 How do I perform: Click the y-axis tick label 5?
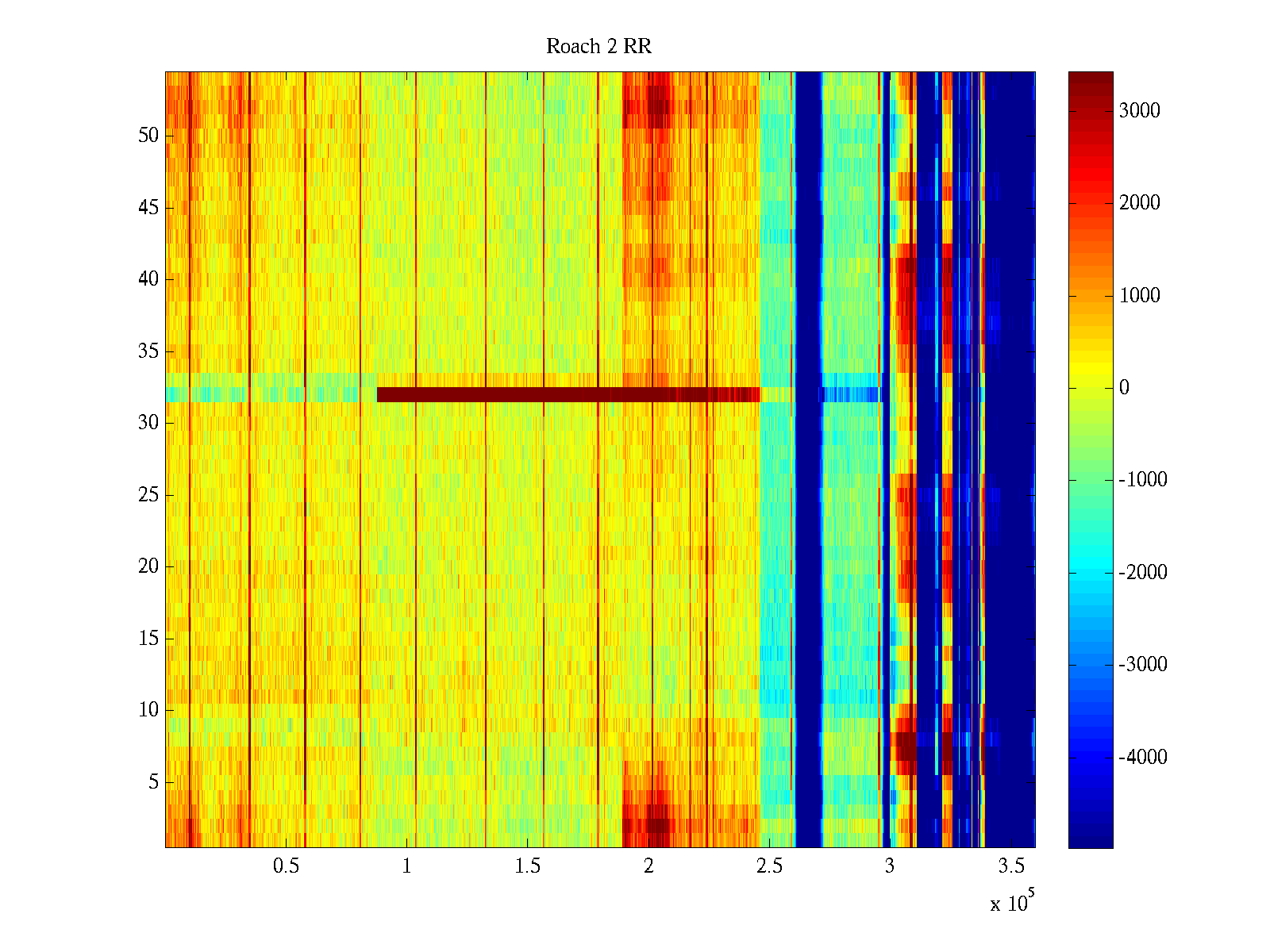(152, 782)
